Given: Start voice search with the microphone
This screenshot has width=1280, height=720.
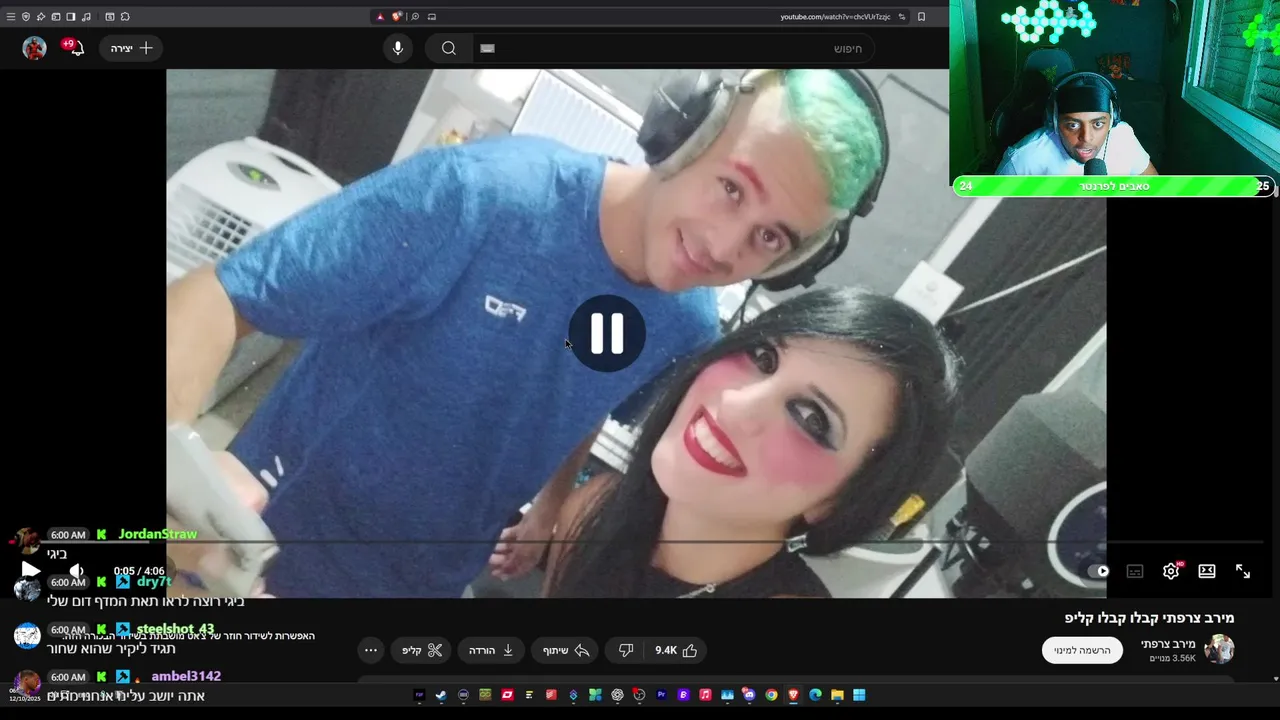Looking at the screenshot, I should pyautogui.click(x=398, y=48).
